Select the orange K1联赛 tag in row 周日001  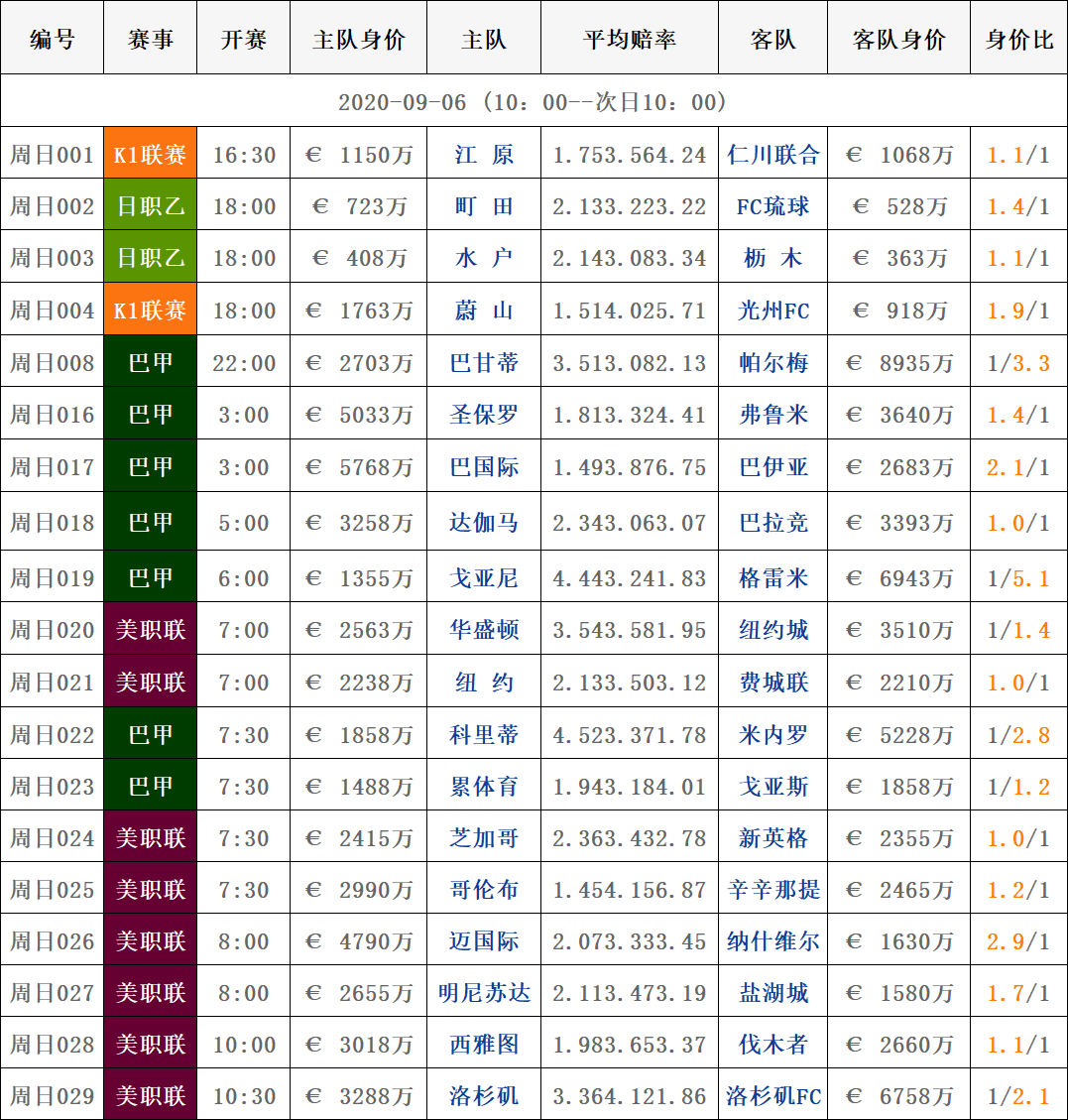(151, 155)
